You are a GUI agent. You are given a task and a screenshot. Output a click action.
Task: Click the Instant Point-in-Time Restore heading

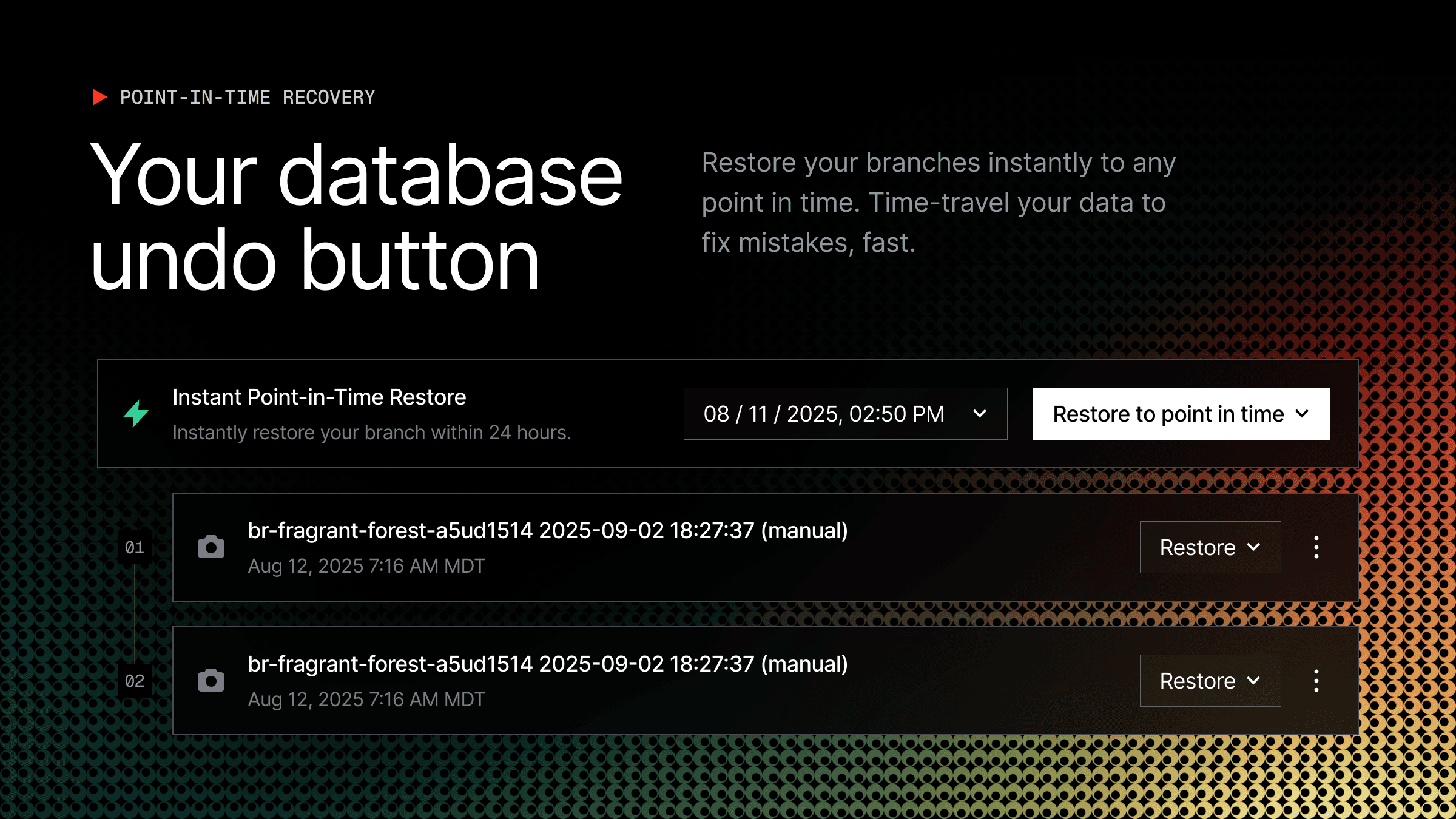(x=319, y=397)
